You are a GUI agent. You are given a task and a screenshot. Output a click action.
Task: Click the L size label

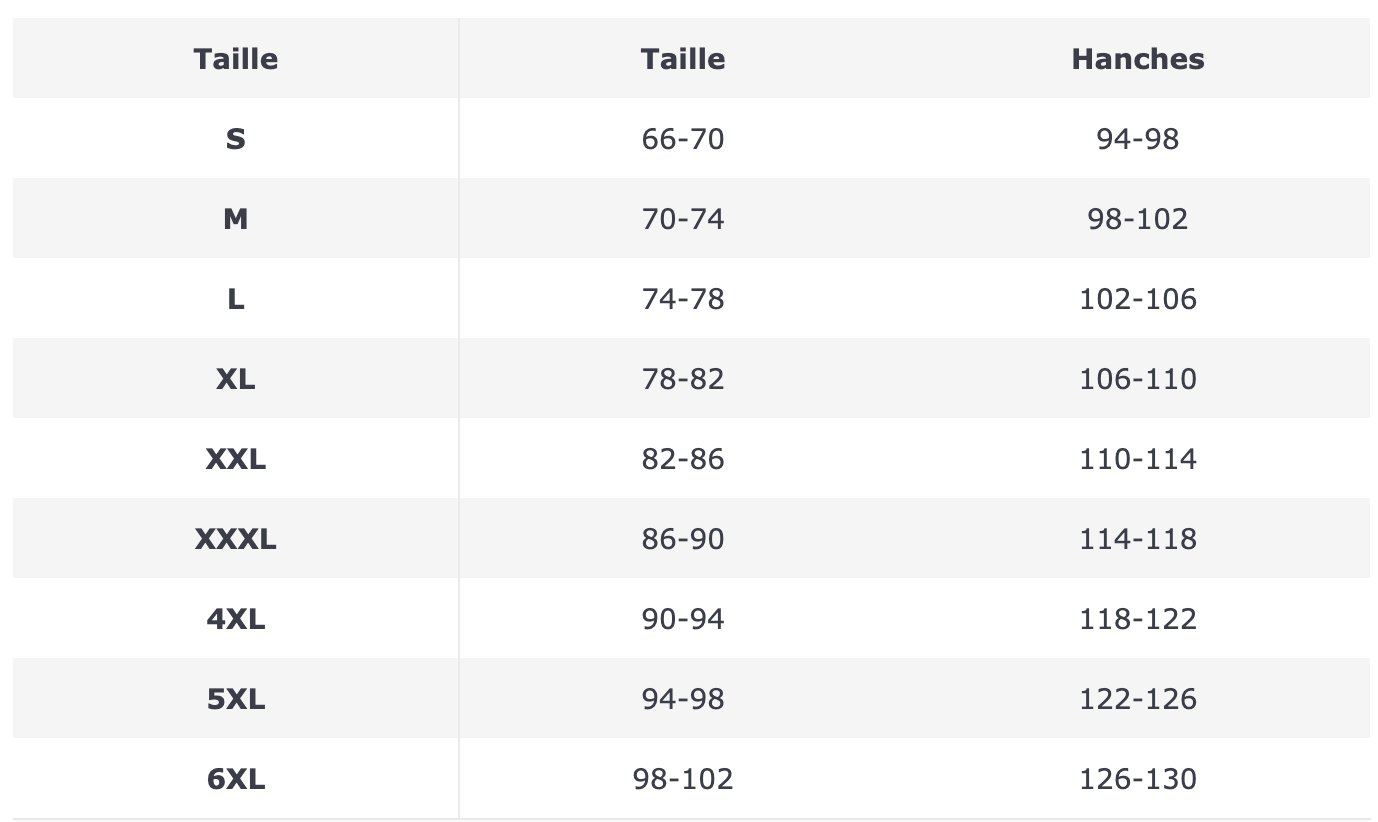[x=235, y=299]
